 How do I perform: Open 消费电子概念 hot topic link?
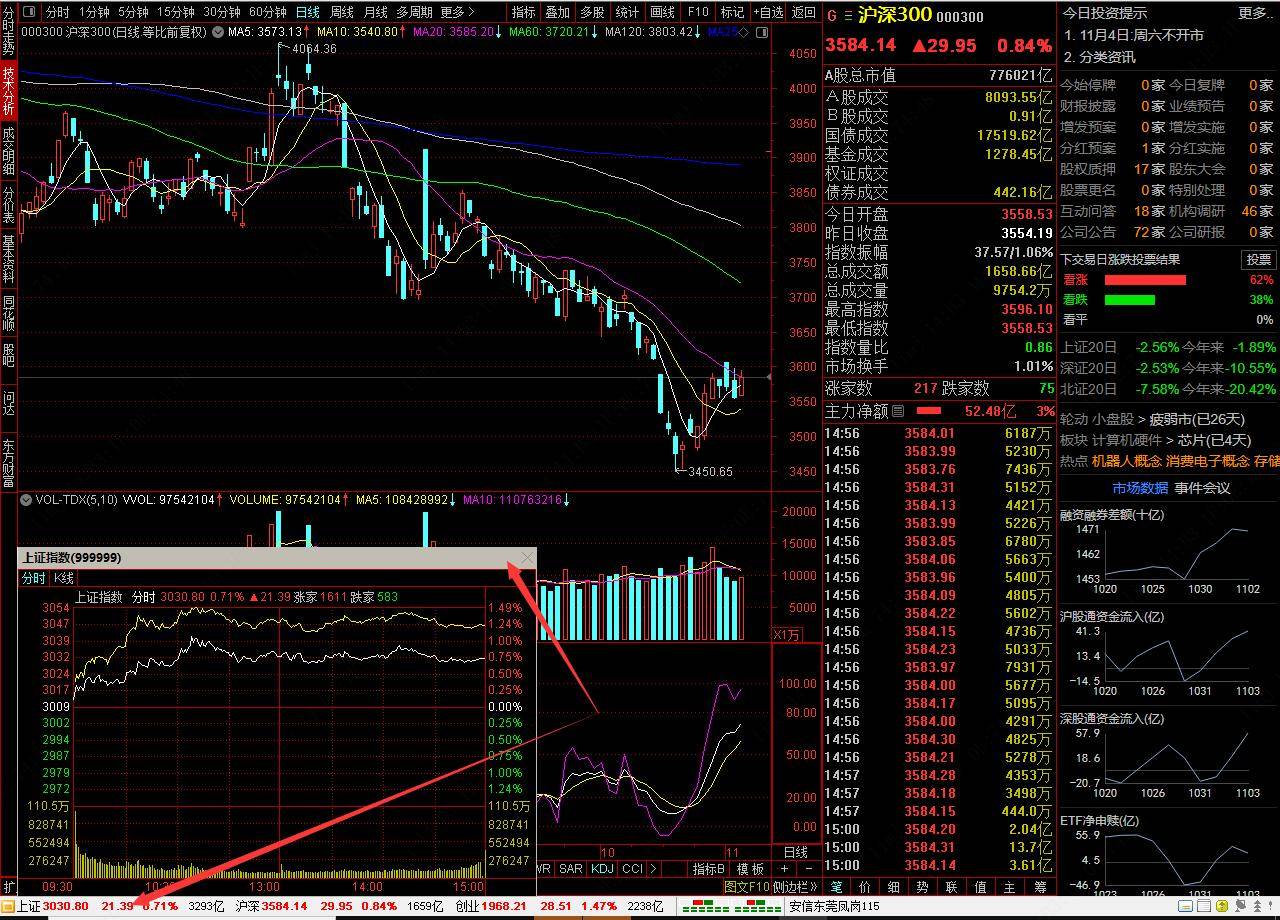(x=1208, y=461)
